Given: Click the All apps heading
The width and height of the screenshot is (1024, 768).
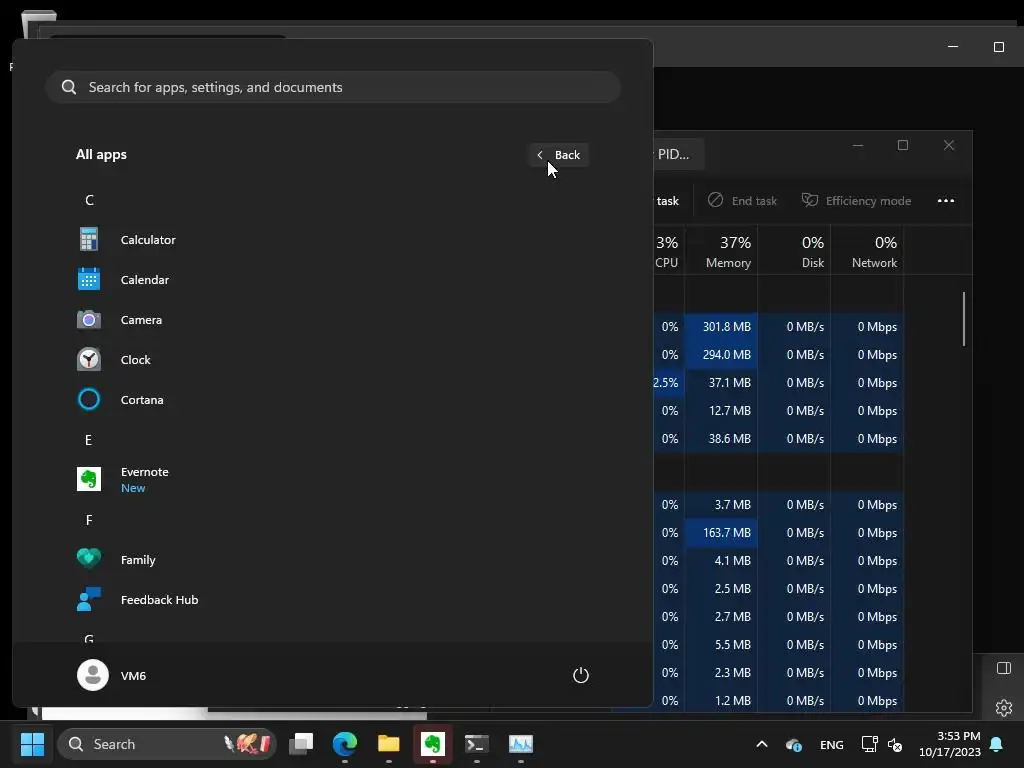Looking at the screenshot, I should tap(101, 155).
